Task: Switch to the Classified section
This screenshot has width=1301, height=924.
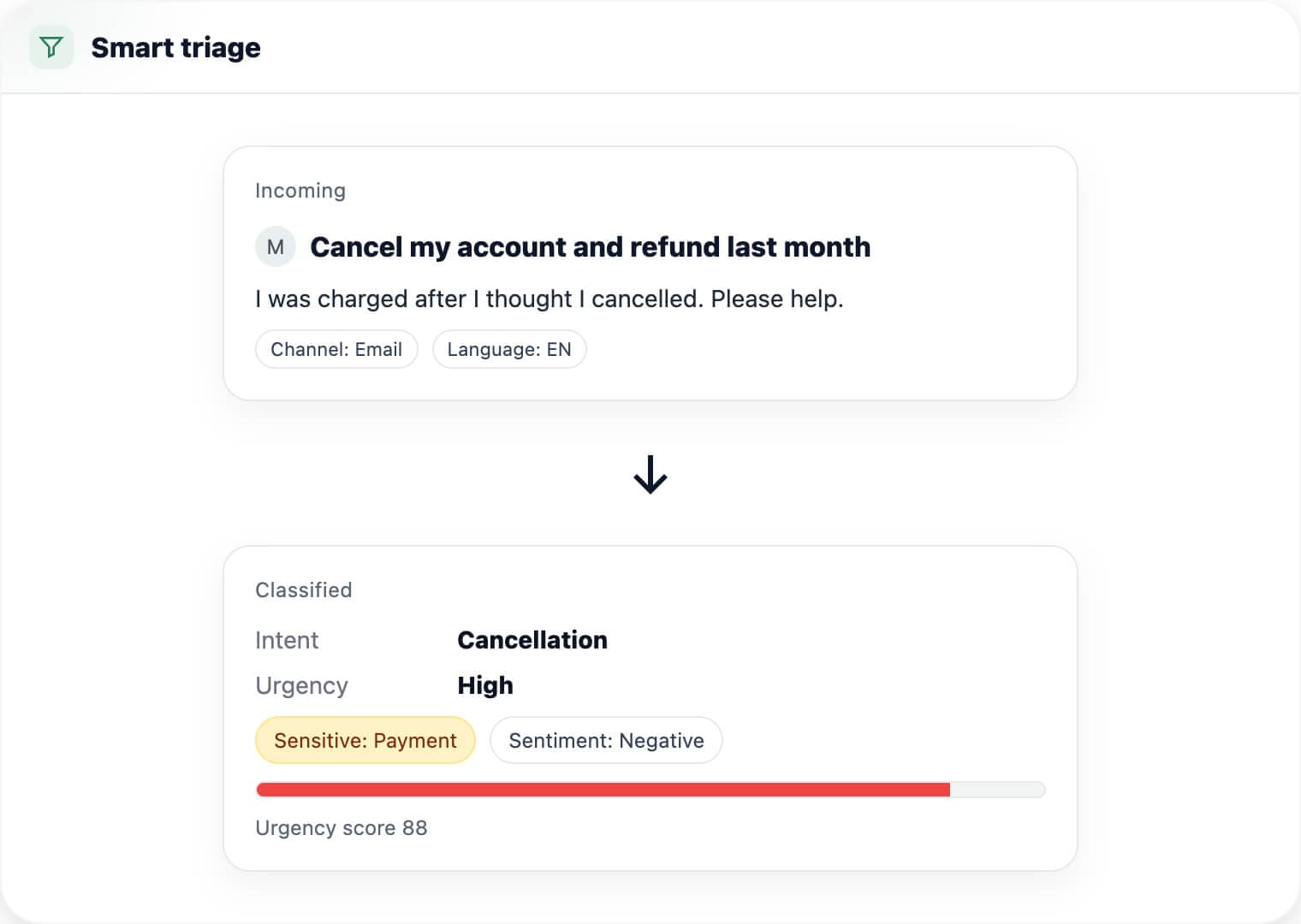Action: pyautogui.click(x=304, y=589)
